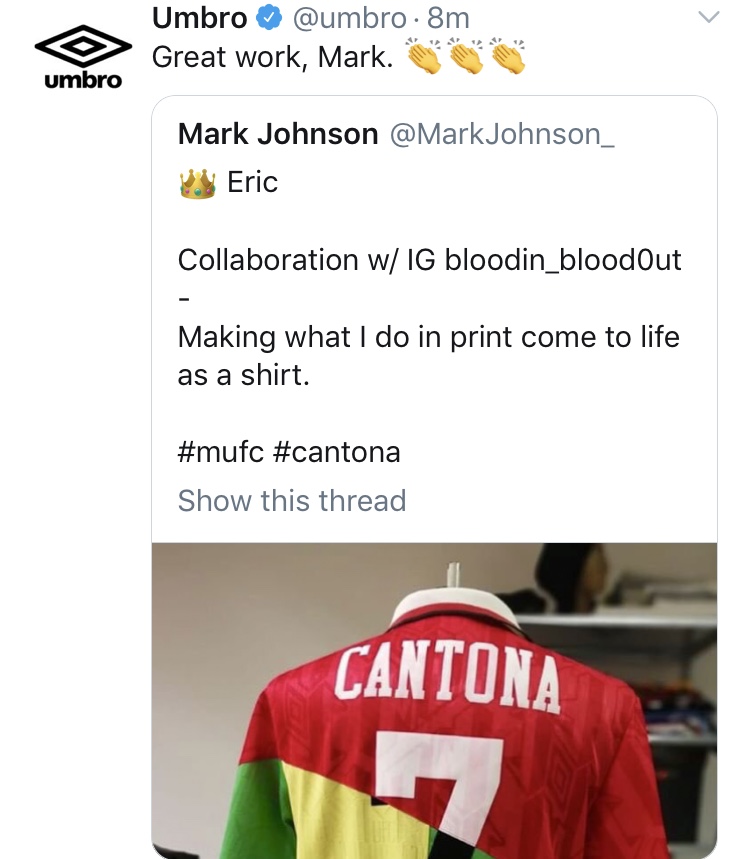Click the Umbro logo profile avatar

[x=83, y=58]
